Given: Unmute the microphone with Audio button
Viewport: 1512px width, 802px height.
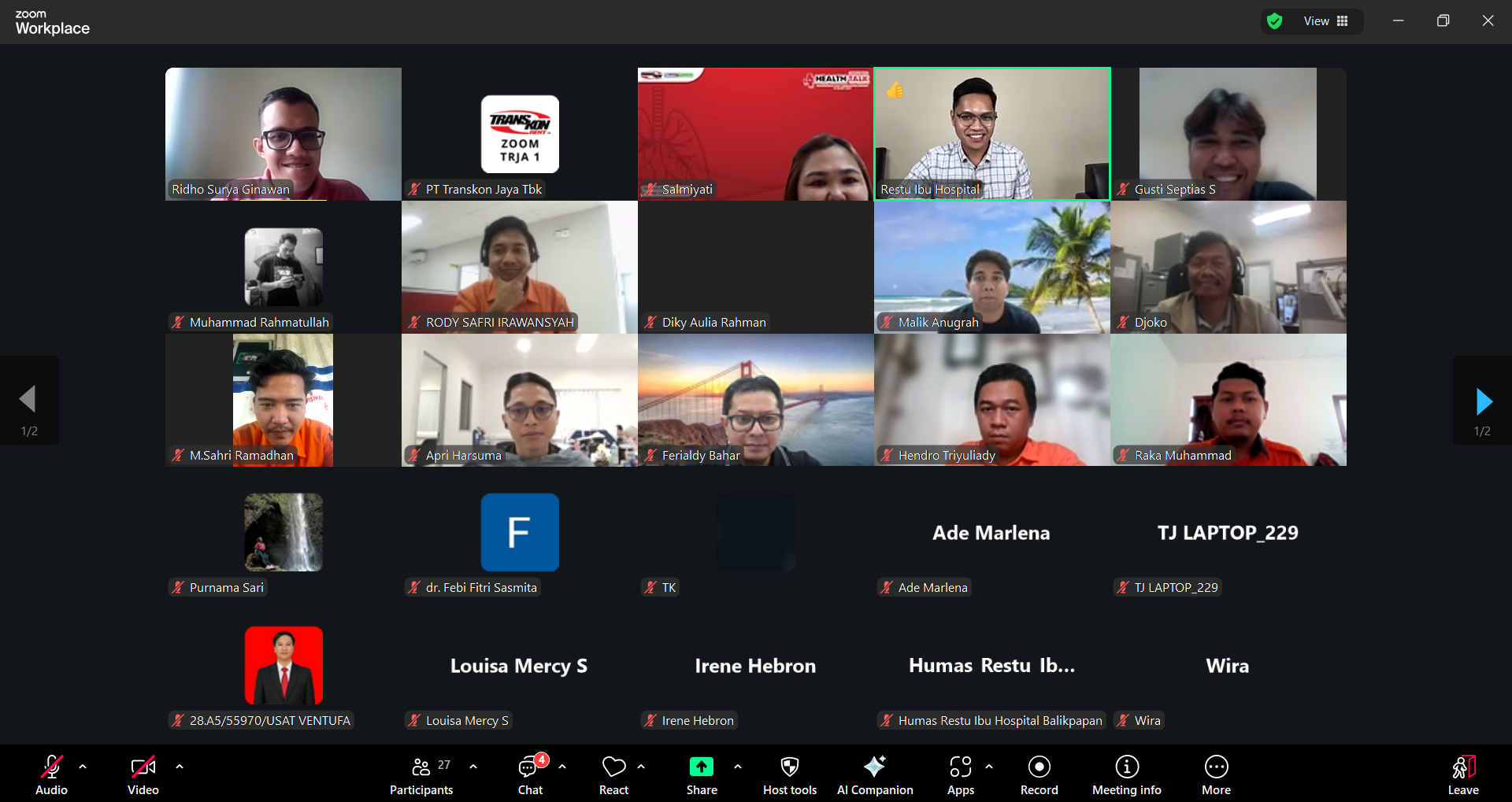Looking at the screenshot, I should point(51,767).
